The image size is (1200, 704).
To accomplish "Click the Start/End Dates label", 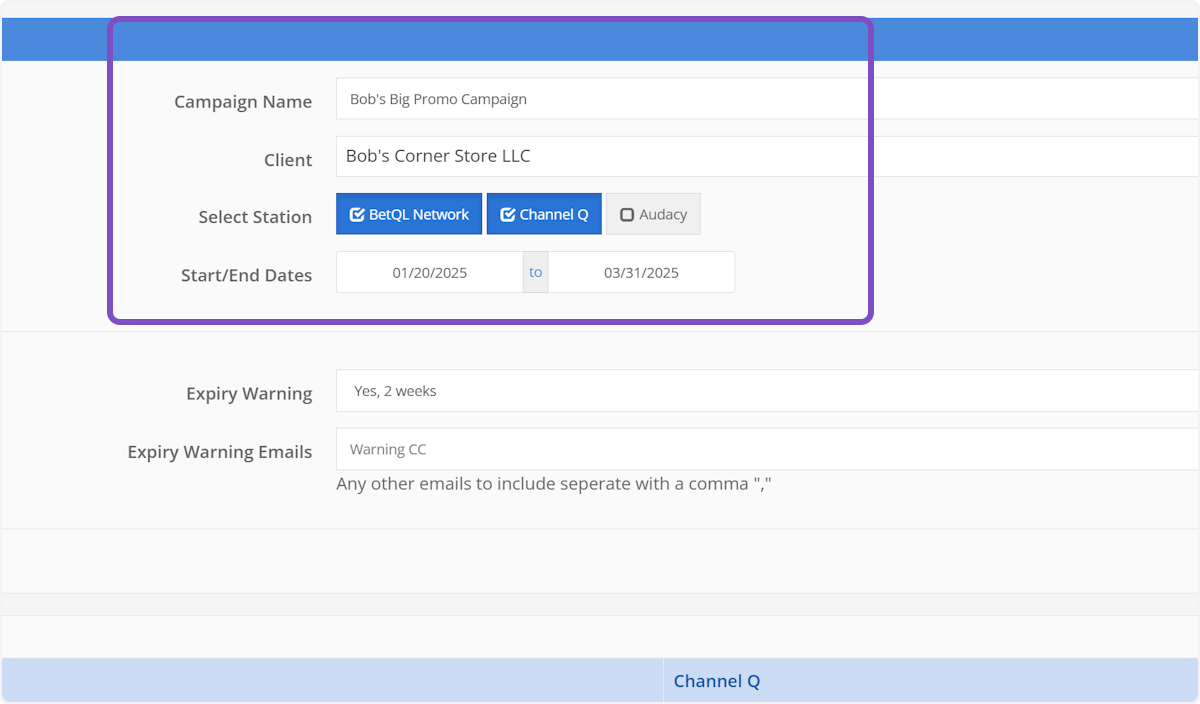I will point(246,275).
